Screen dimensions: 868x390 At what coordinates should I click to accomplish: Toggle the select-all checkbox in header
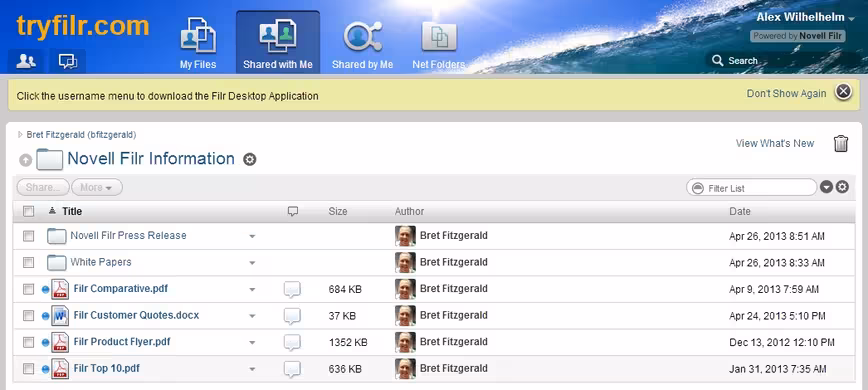(28, 211)
